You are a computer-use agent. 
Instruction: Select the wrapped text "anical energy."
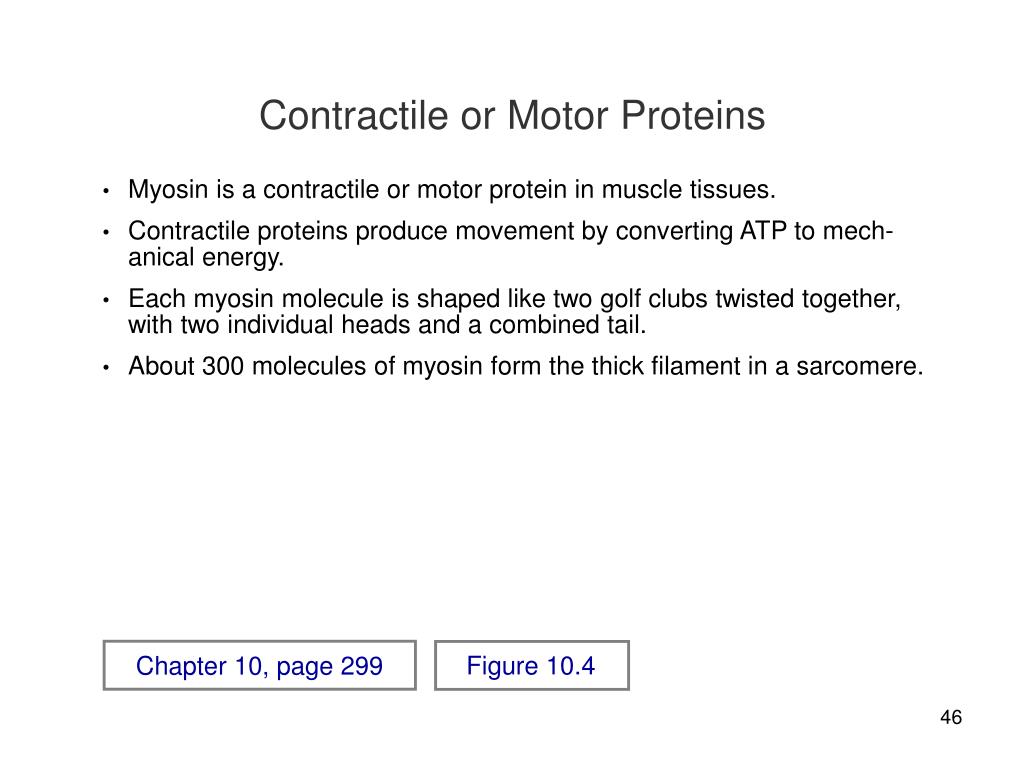coord(206,257)
